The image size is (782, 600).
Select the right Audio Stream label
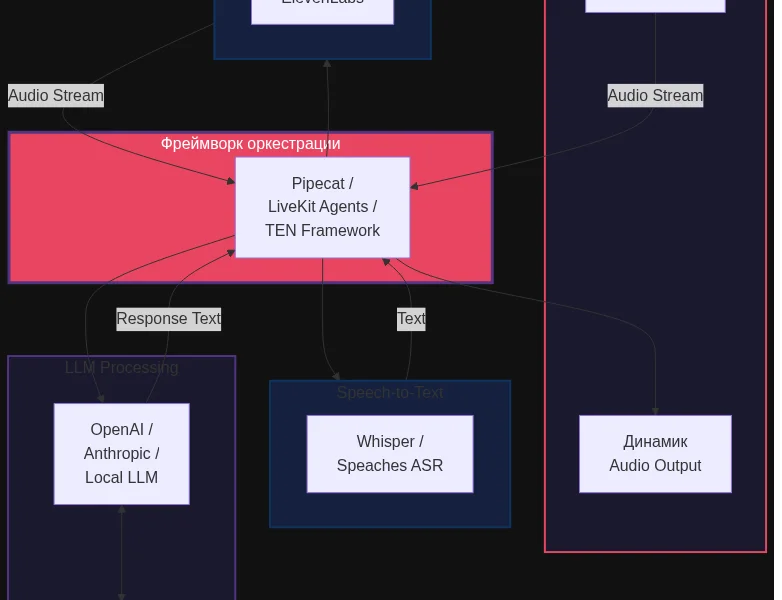pos(655,95)
